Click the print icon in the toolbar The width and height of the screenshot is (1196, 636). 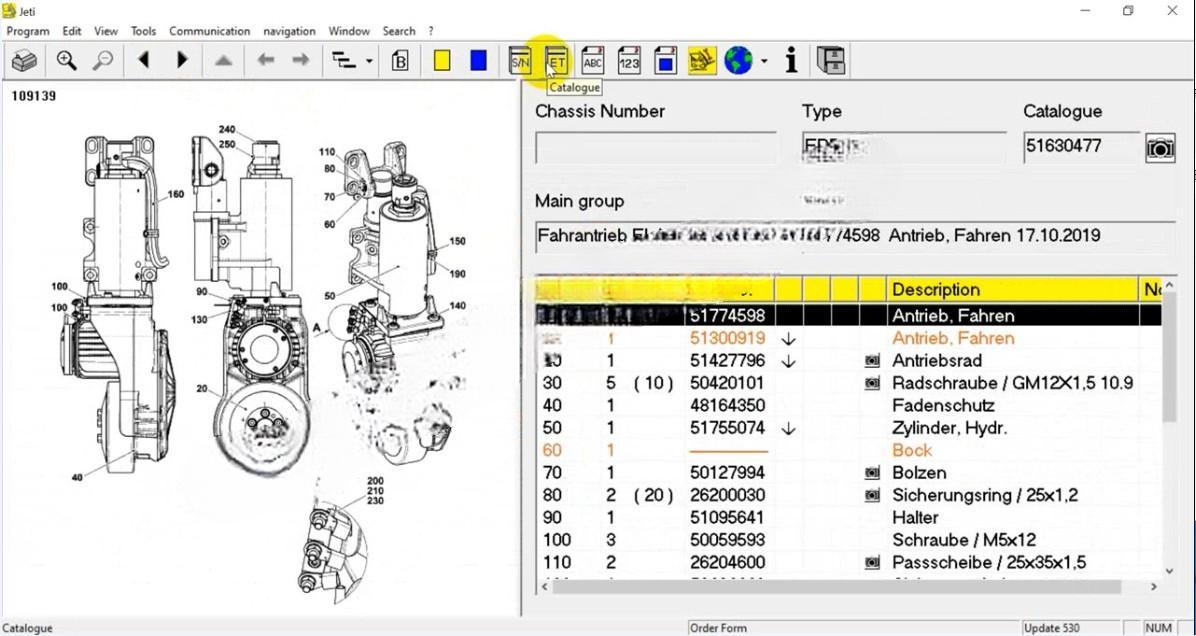click(x=24, y=61)
